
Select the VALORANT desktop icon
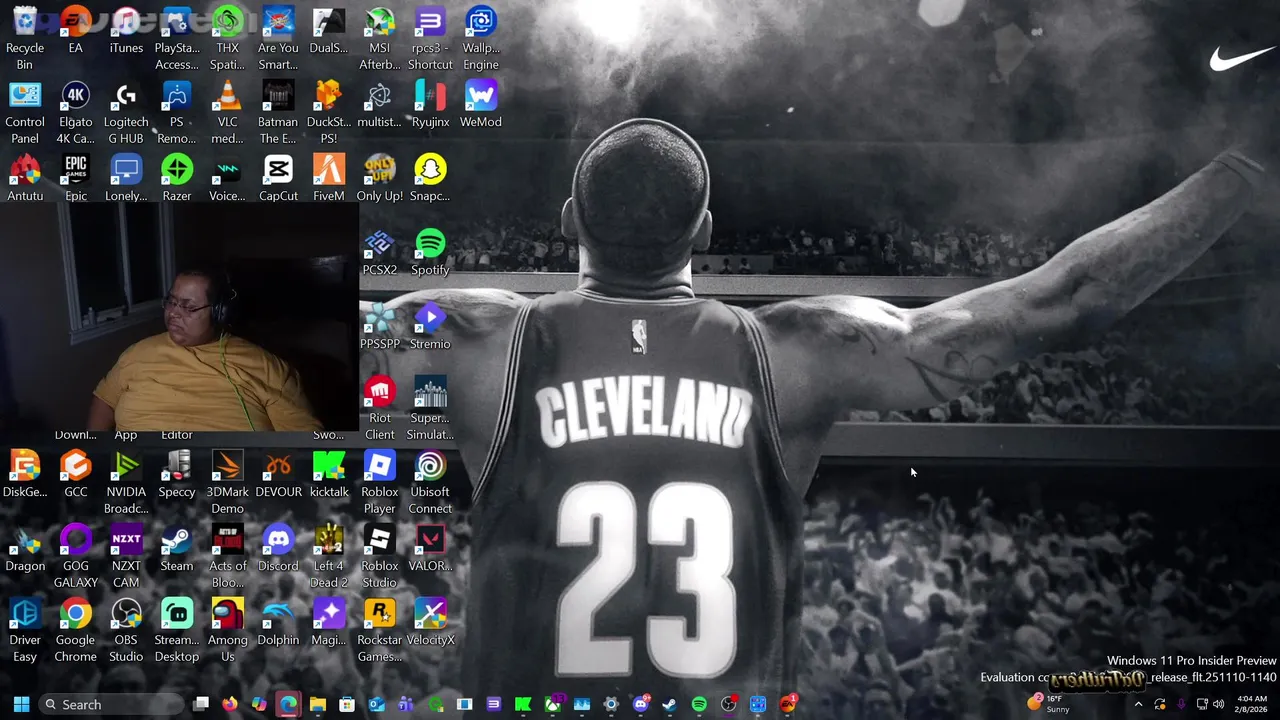click(x=430, y=548)
